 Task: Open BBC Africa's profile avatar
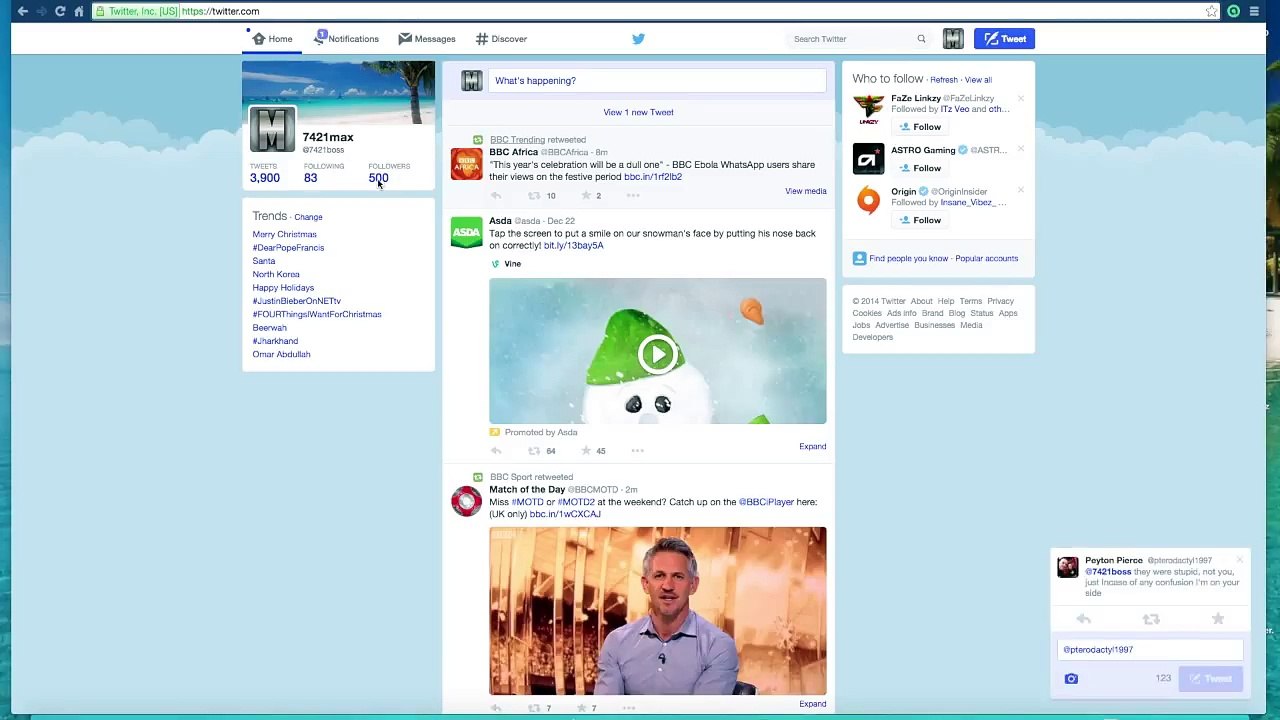pos(466,164)
